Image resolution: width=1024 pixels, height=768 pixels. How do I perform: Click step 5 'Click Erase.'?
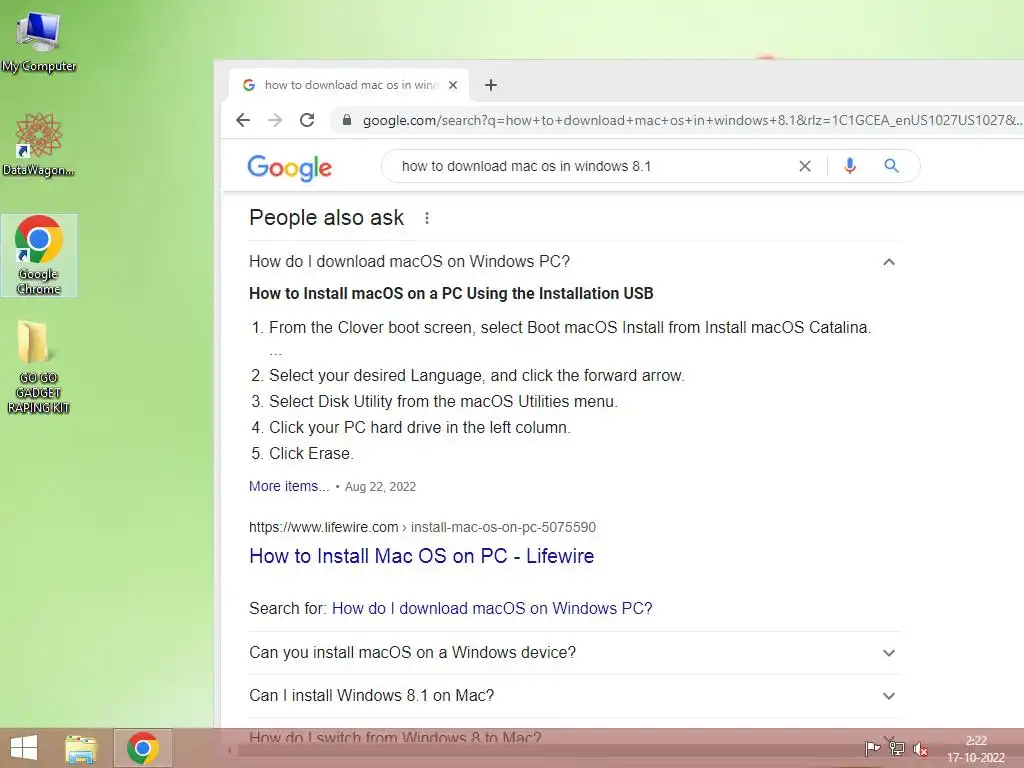click(311, 453)
